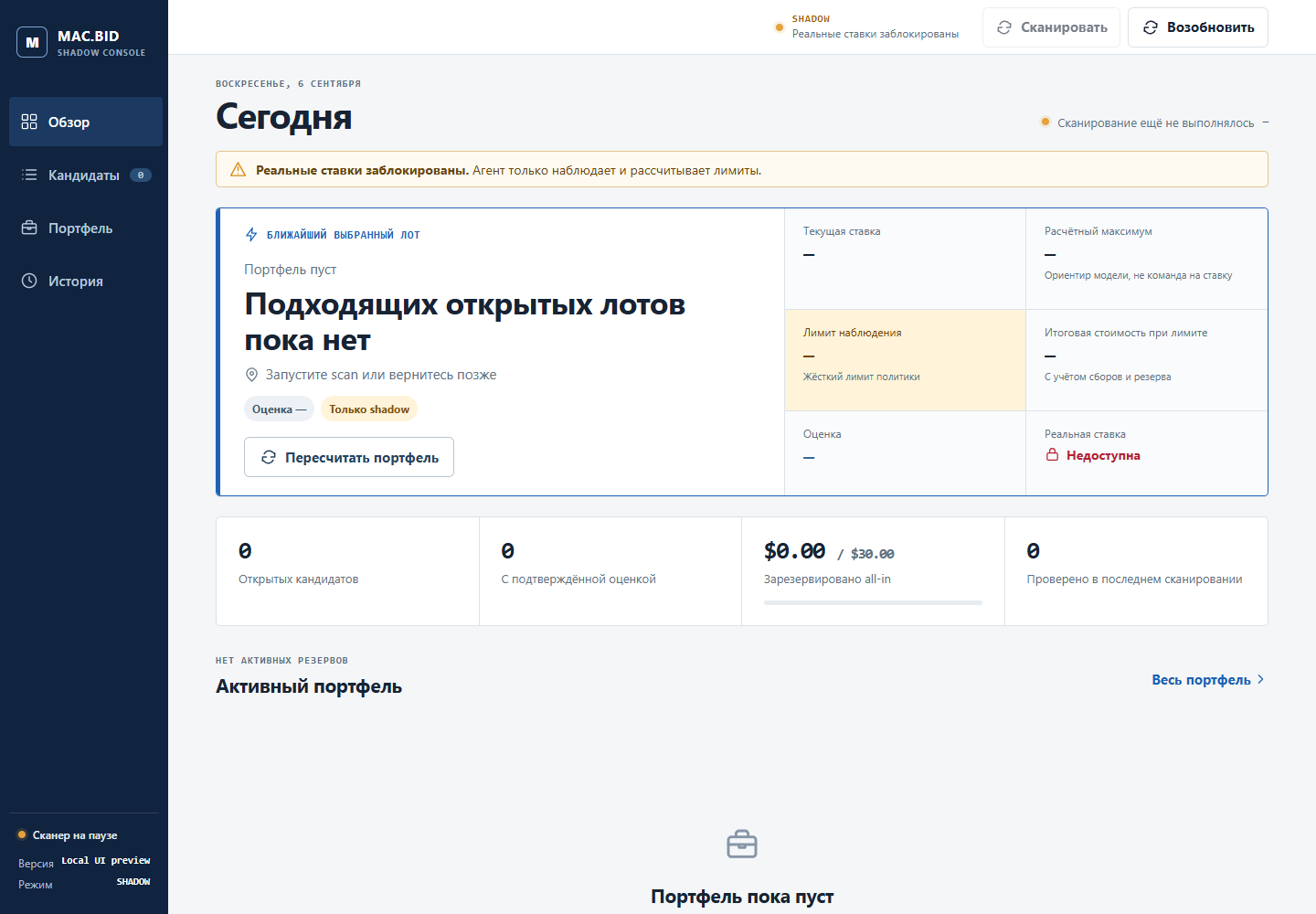
Task: Click the Оценка — pill tag
Action: click(x=279, y=409)
